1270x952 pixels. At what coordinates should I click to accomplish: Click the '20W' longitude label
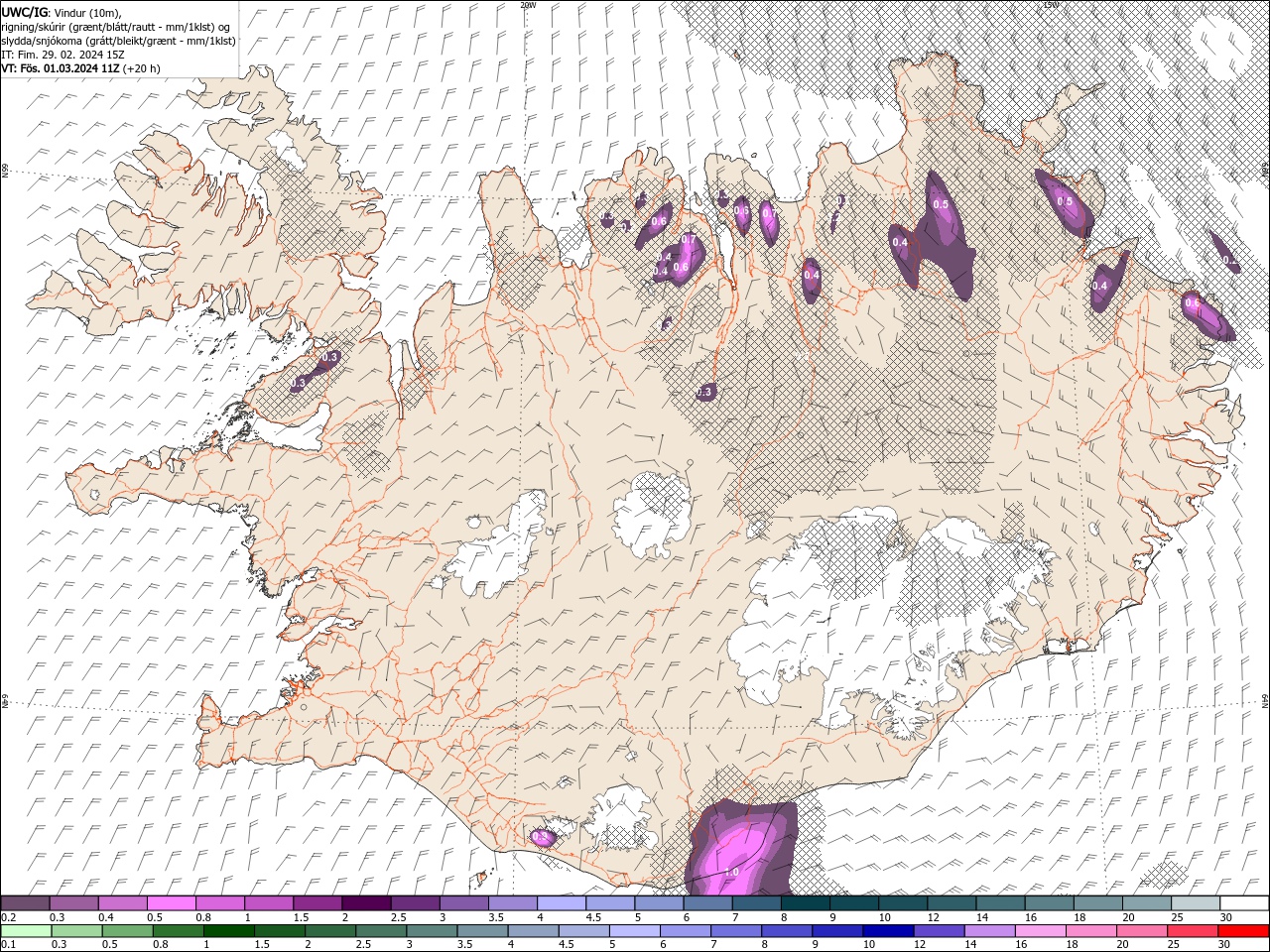[x=528, y=5]
